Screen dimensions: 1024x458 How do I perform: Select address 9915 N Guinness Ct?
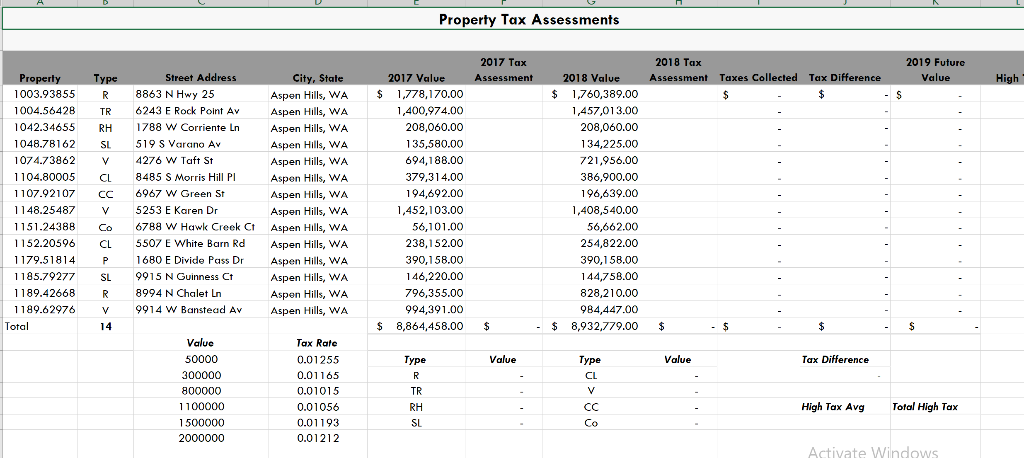[184, 276]
